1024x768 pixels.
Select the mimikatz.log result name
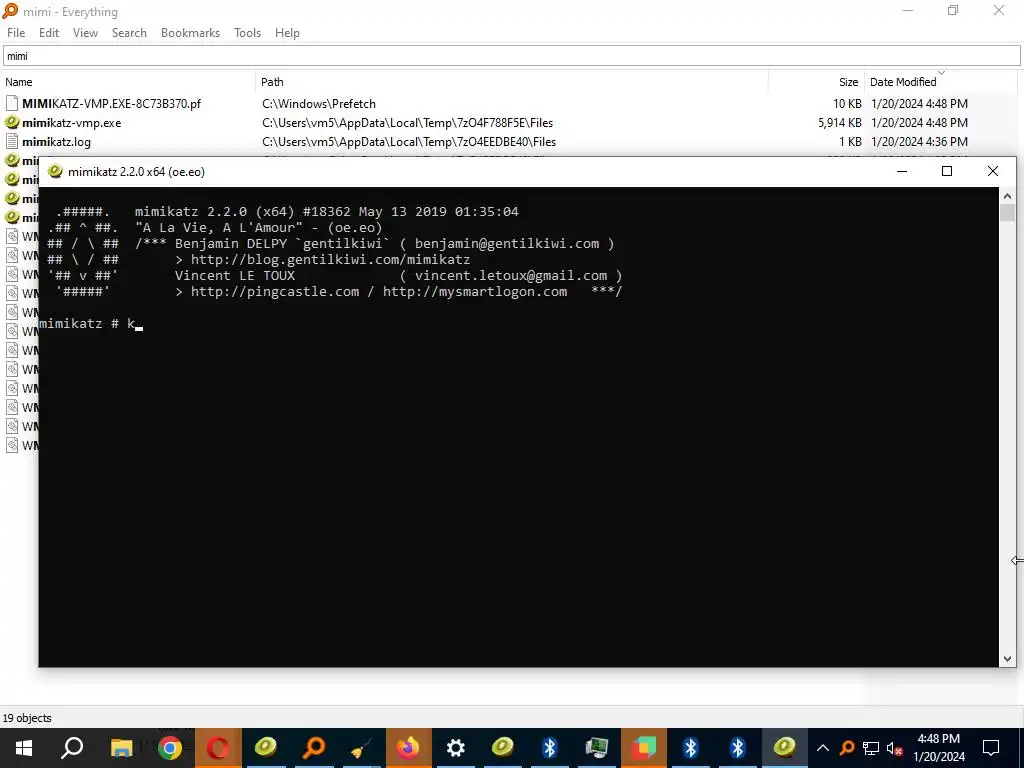point(56,142)
